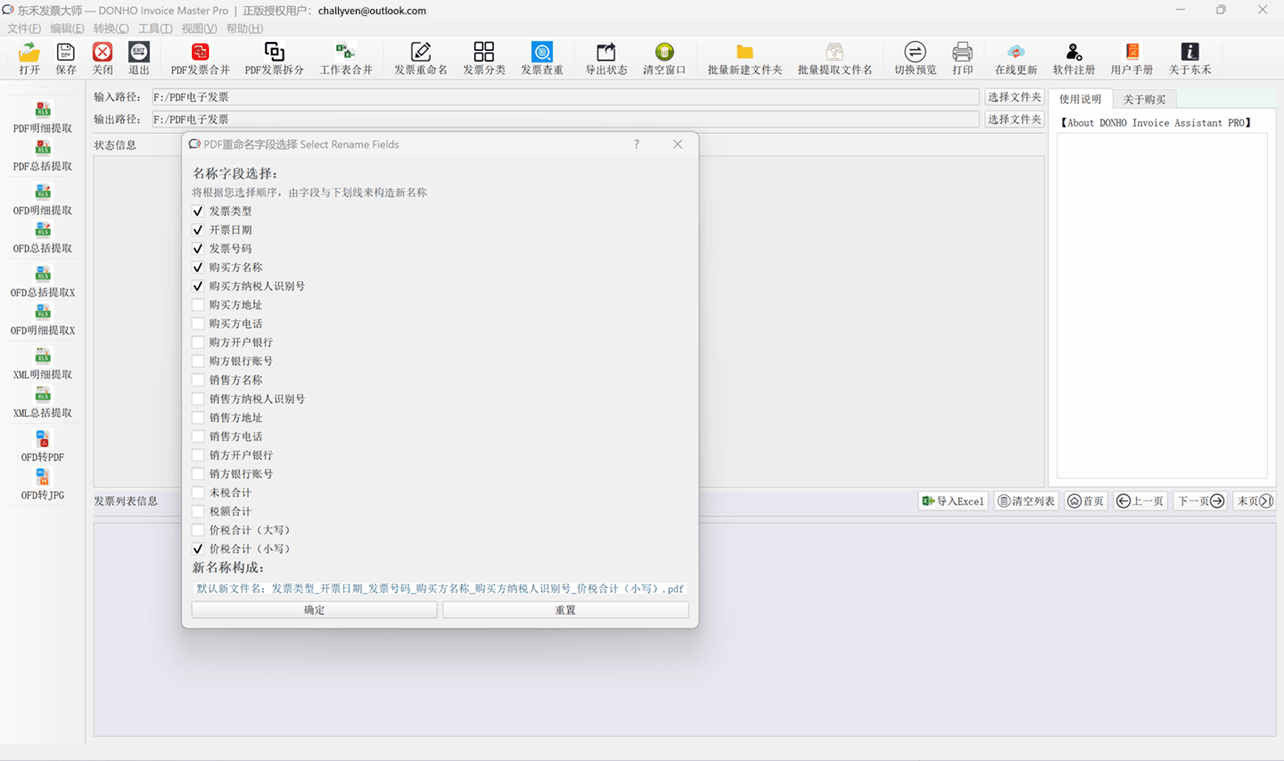Click the 批量新建文件夹 folder icon
This screenshot has width=1284, height=761.
click(x=745, y=59)
